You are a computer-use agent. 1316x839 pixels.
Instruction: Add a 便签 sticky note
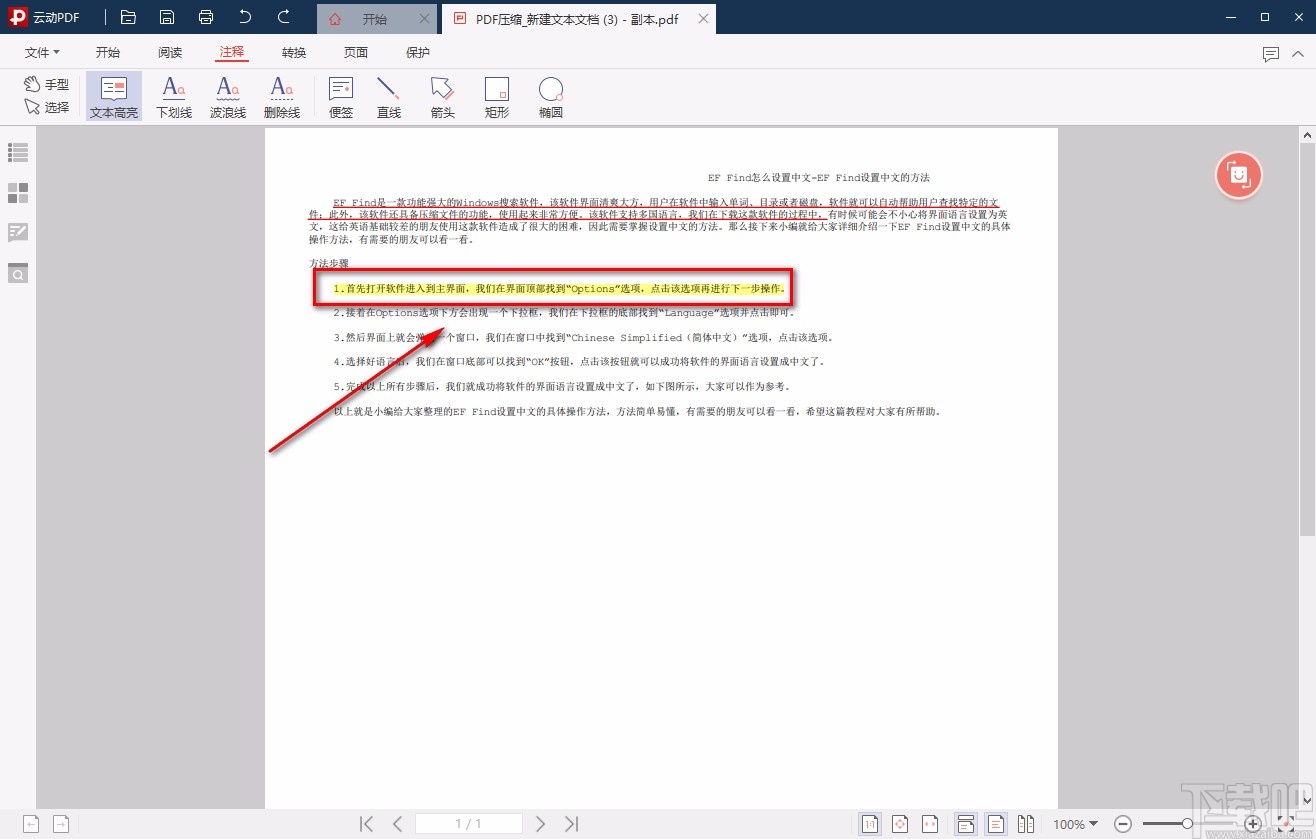[x=341, y=97]
